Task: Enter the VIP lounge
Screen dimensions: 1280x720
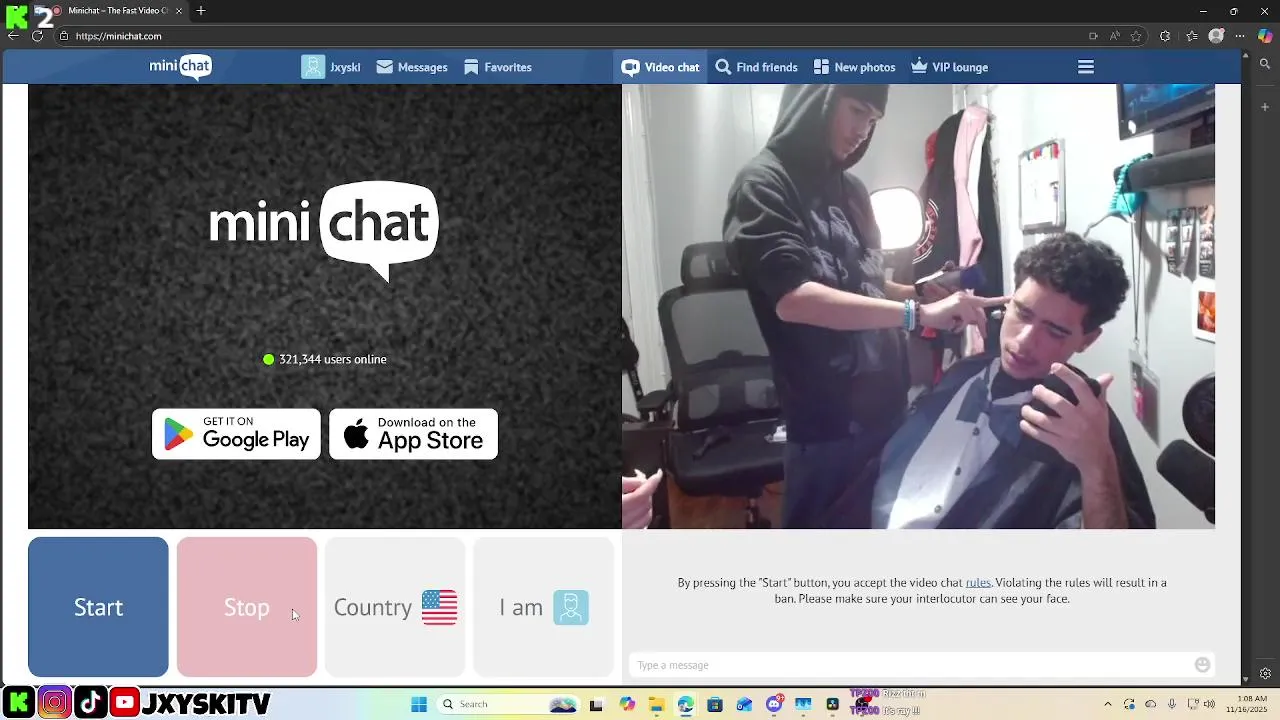Action: [x=950, y=67]
